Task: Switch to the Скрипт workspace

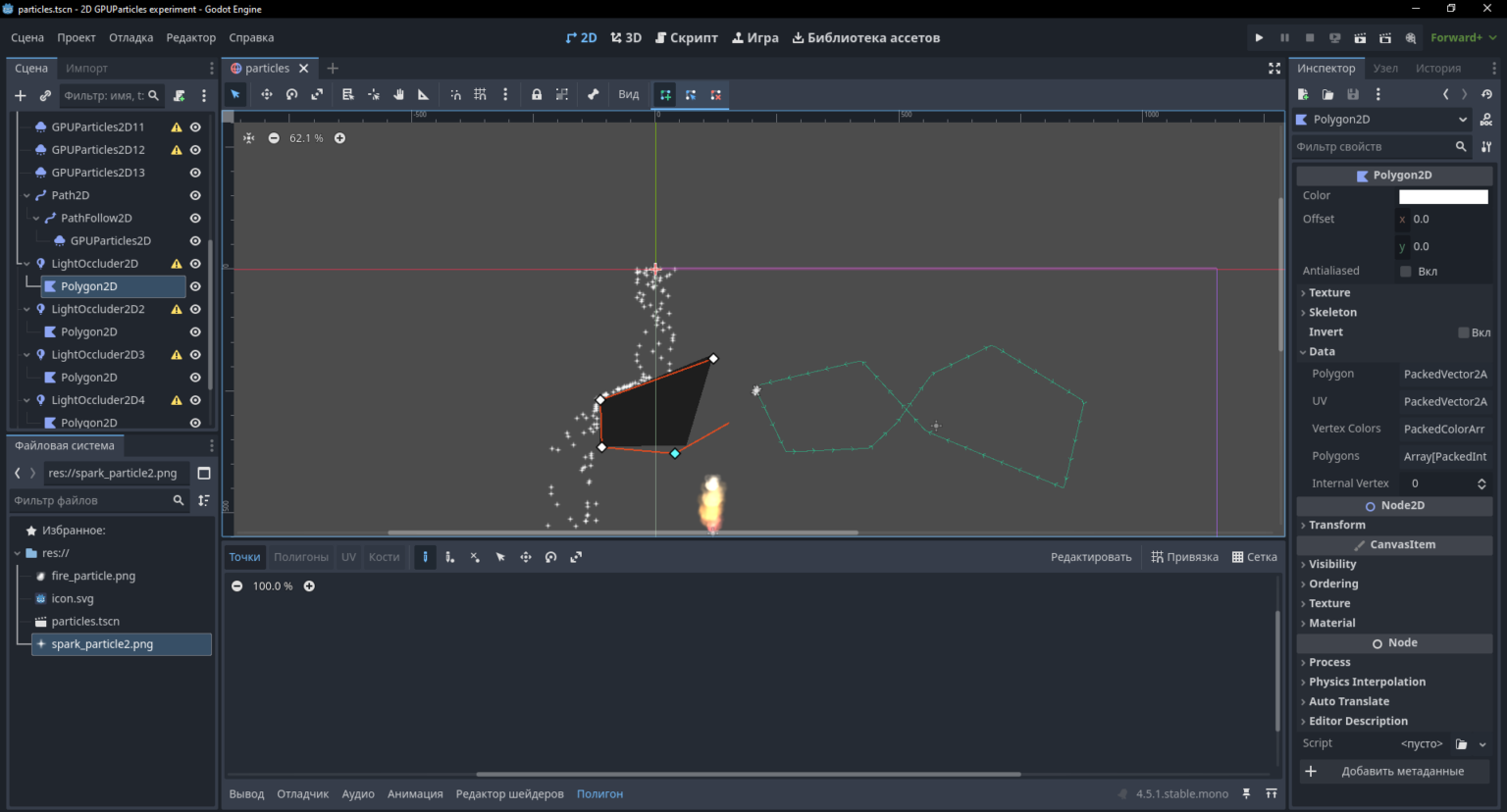Action: 687,38
